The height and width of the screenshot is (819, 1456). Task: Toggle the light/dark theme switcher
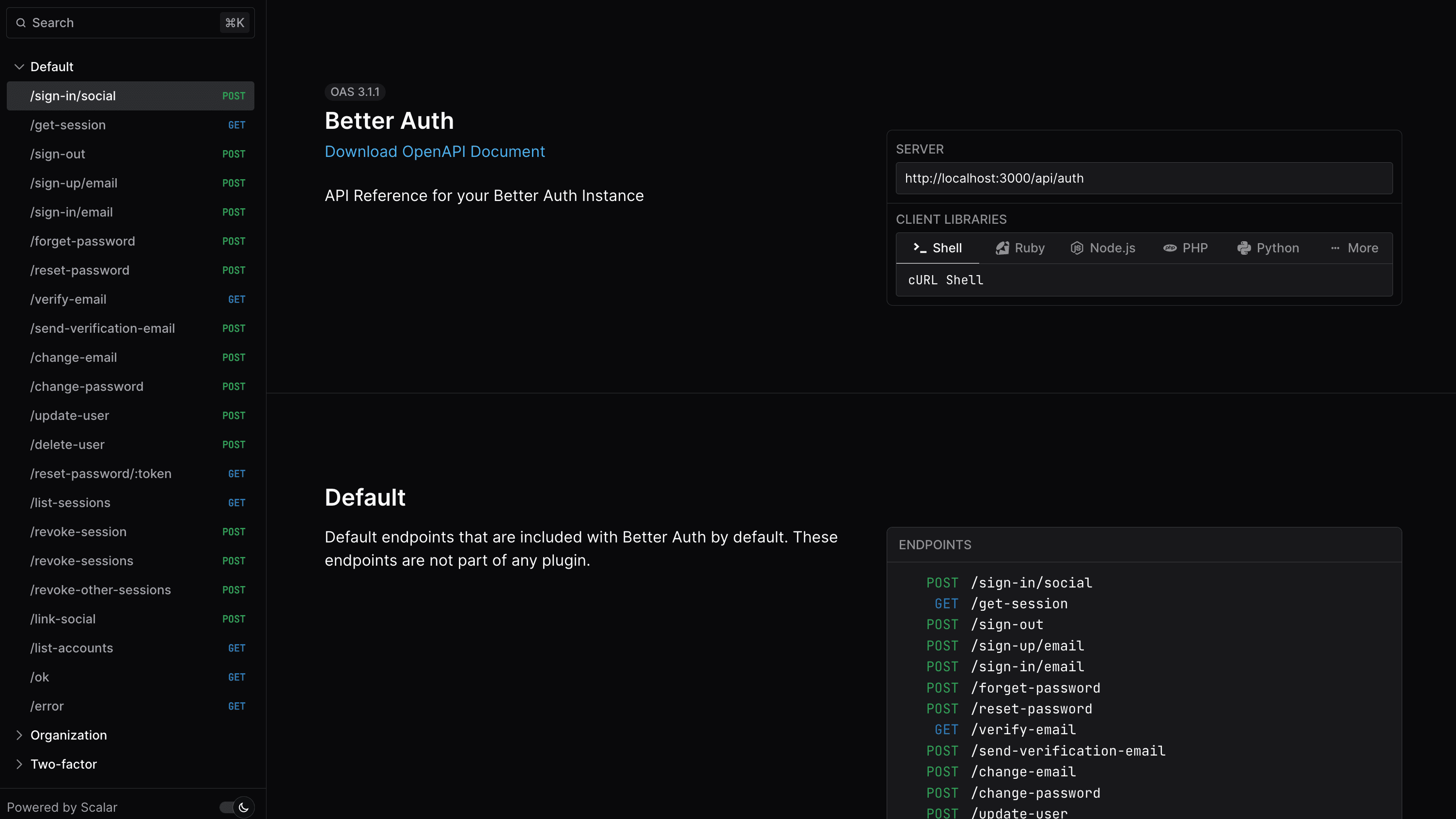pyautogui.click(x=237, y=807)
